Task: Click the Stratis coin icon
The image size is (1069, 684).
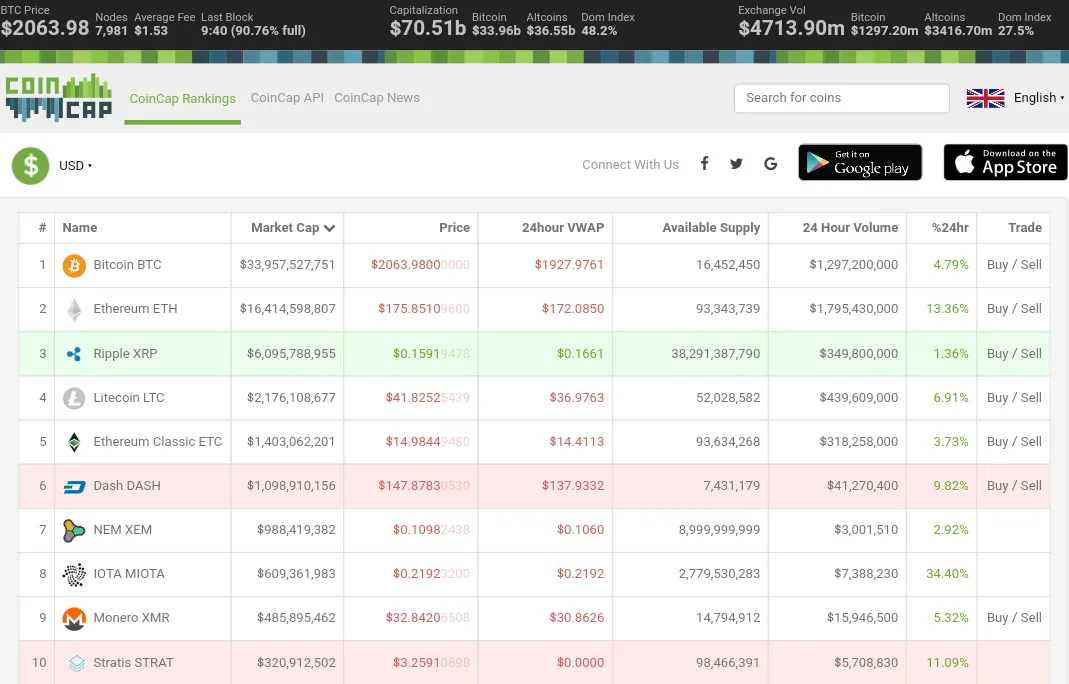Action: pyautogui.click(x=76, y=663)
